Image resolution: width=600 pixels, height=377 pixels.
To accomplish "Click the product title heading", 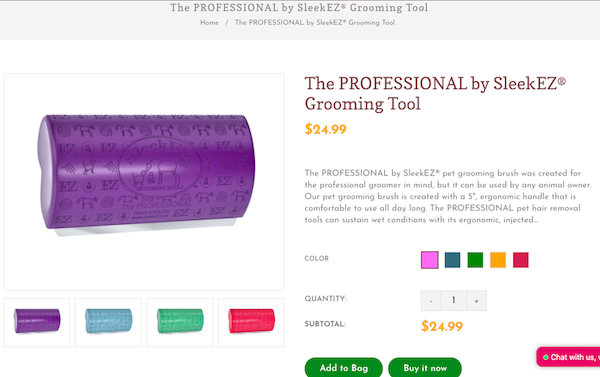I will pyautogui.click(x=435, y=93).
